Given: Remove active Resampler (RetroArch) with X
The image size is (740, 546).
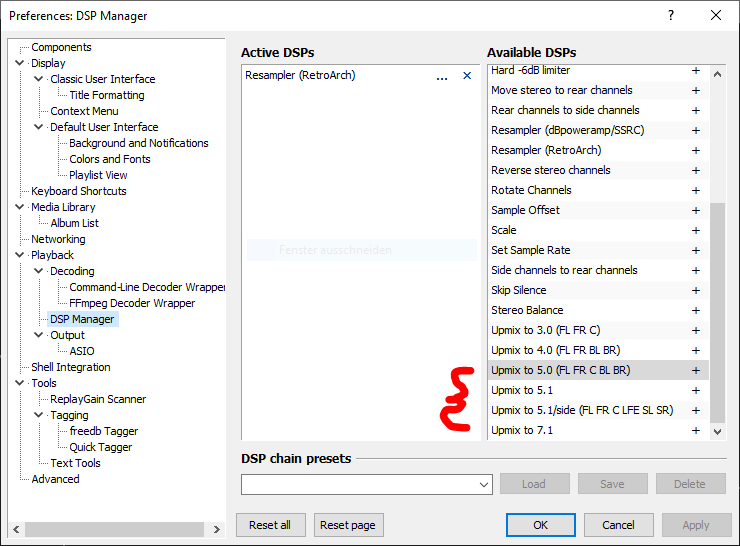Looking at the screenshot, I should click(x=467, y=76).
